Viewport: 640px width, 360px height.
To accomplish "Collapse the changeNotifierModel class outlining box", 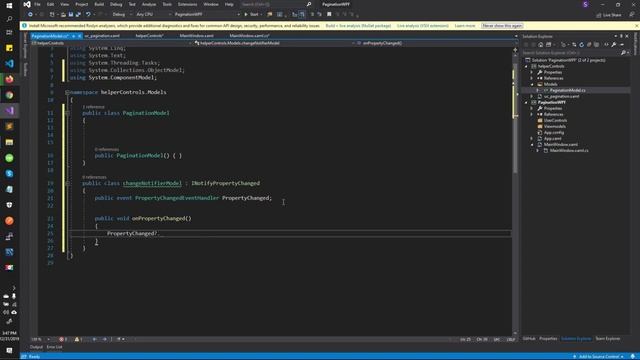I will (x=67, y=183).
